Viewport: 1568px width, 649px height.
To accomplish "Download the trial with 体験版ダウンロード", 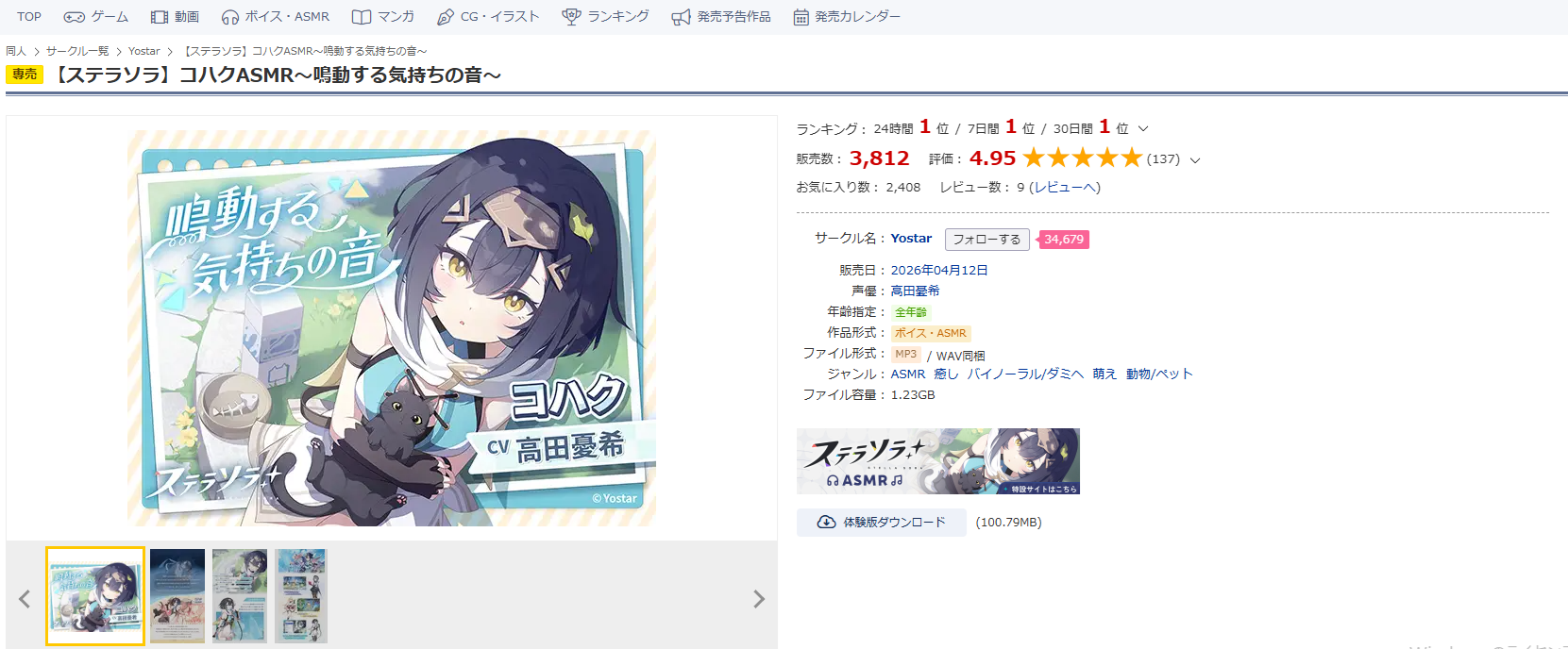I will [x=881, y=523].
